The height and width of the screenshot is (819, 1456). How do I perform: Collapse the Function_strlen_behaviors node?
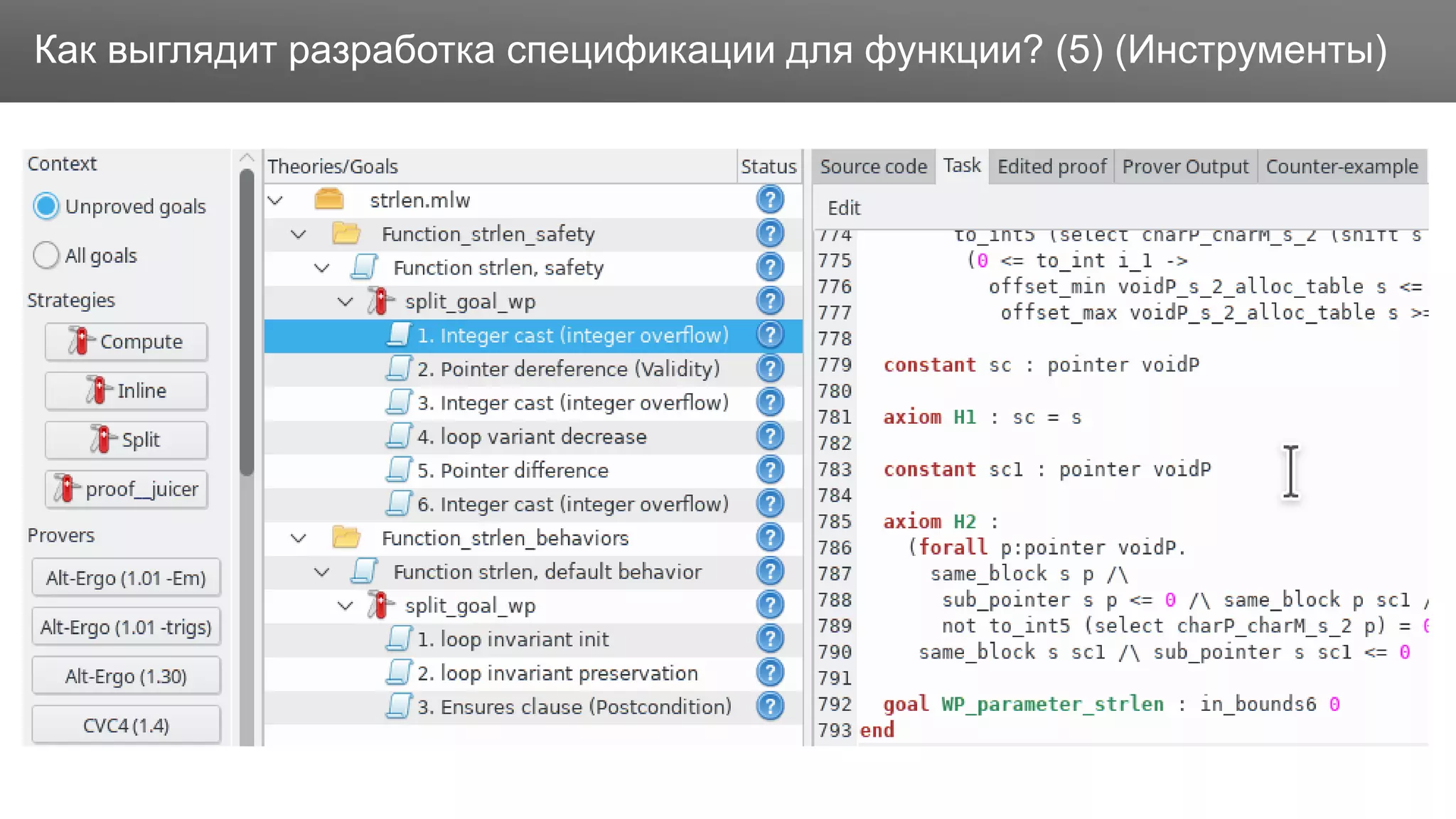(x=299, y=538)
